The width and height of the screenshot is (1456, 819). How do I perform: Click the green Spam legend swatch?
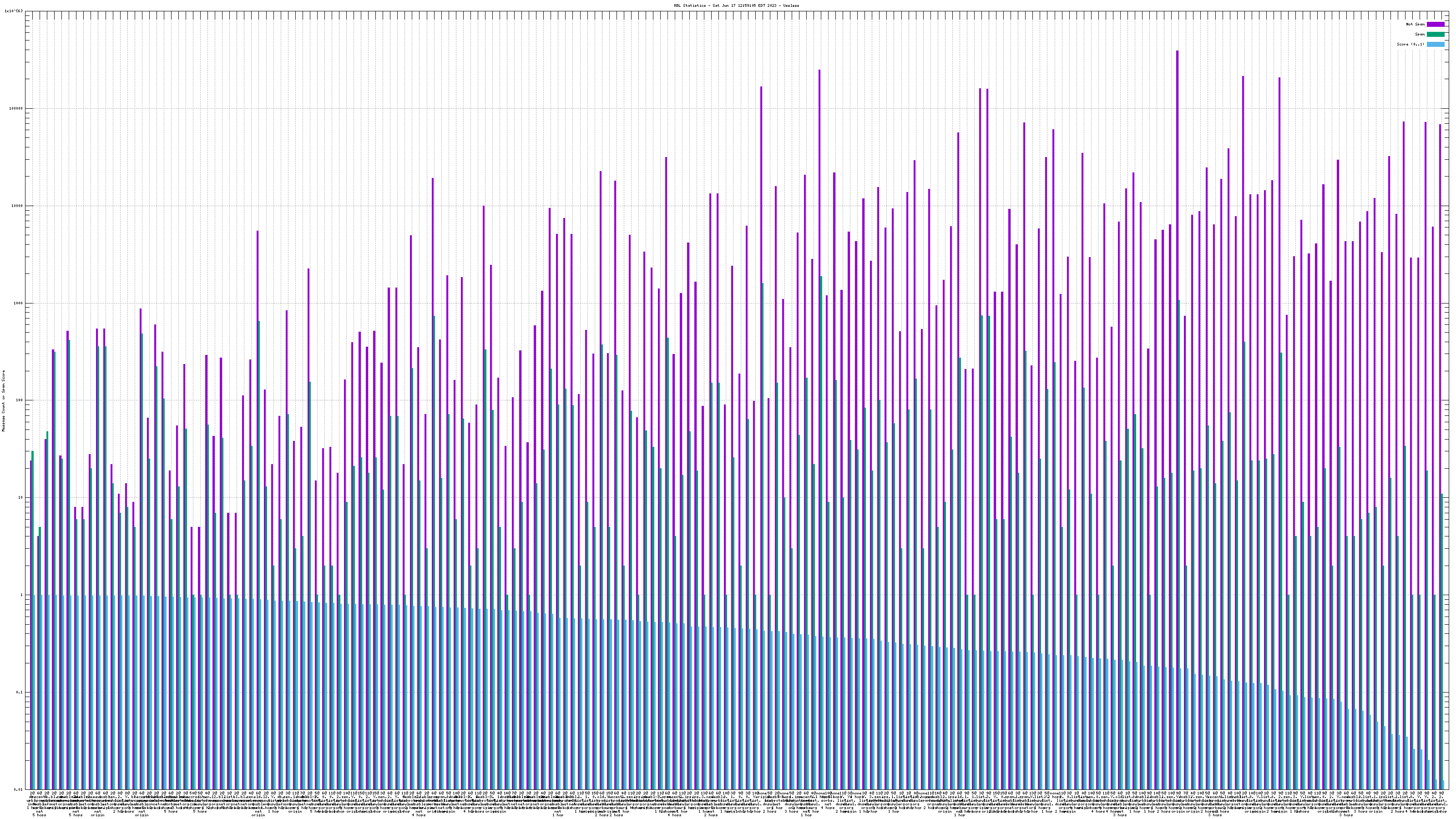pos(1435,35)
